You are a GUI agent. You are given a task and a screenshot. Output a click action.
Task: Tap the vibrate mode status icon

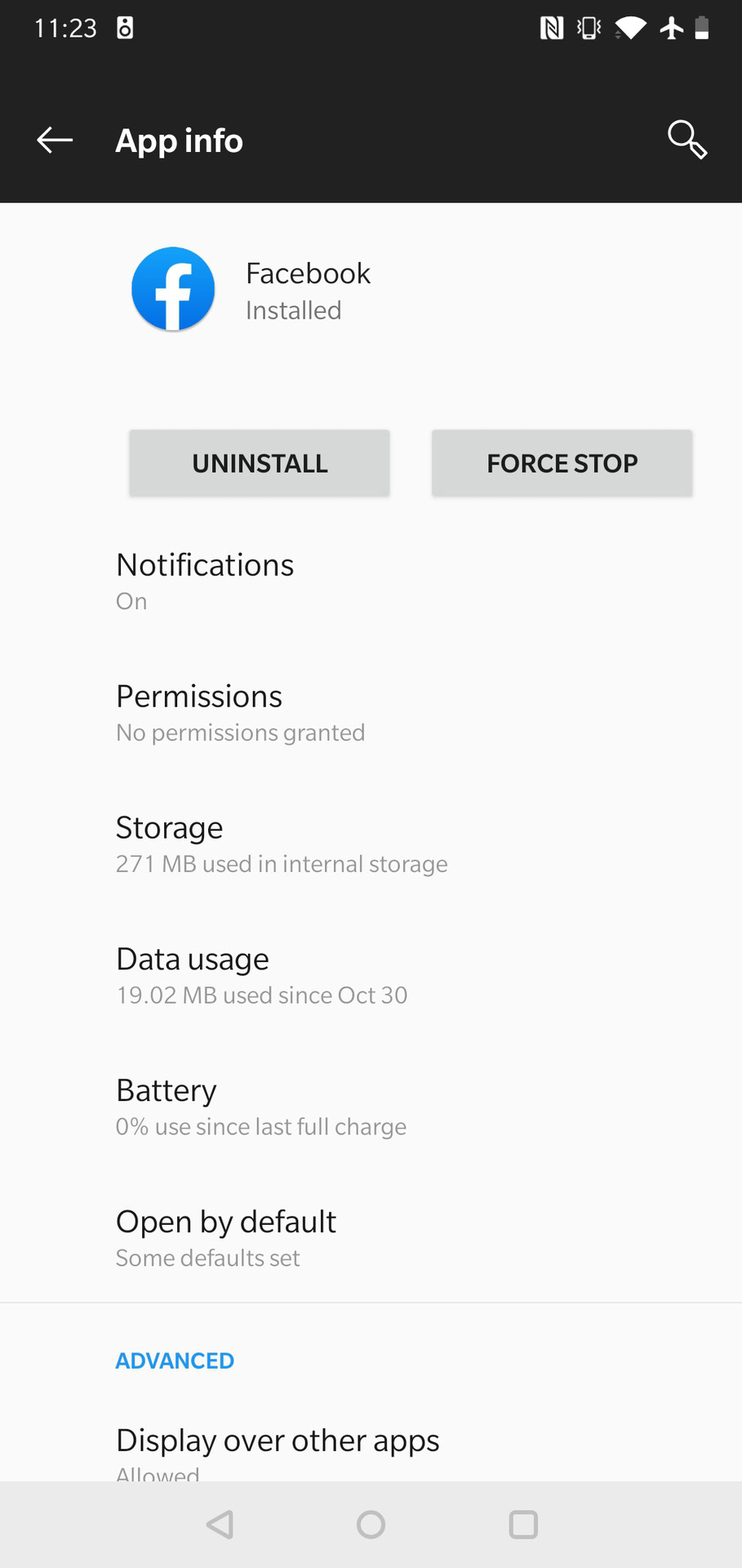[589, 29]
